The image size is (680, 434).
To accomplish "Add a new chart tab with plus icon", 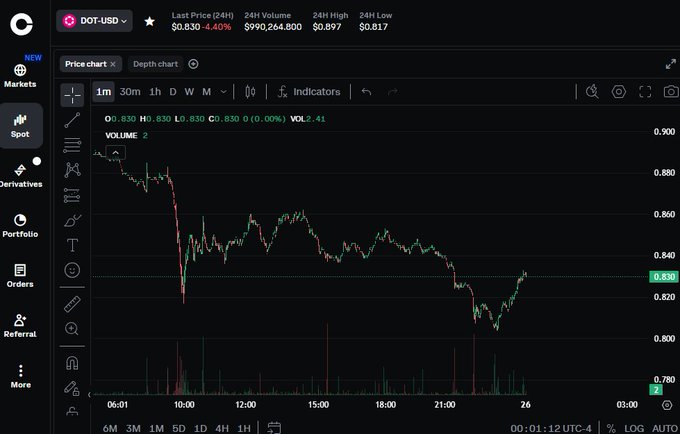I will tap(193, 64).
